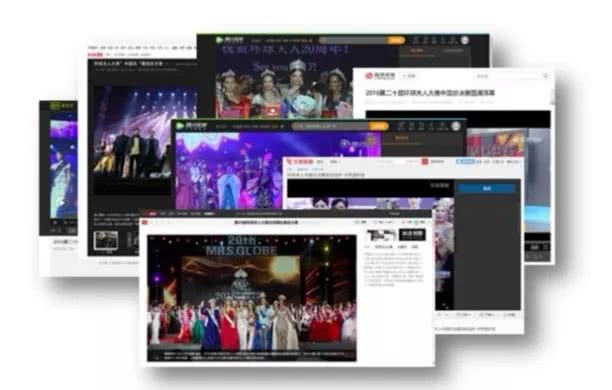The height and width of the screenshot is (390, 612).
Task: Click the red logo above the black video bar
Action: pos(299,161)
